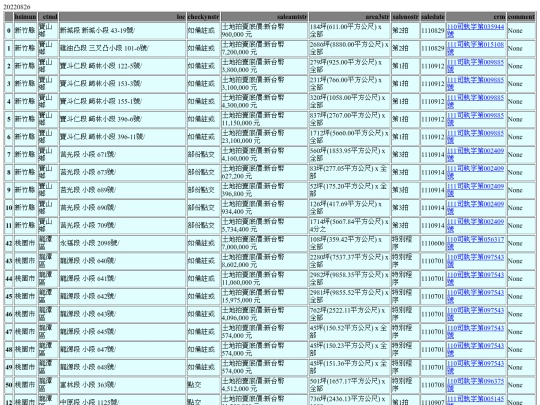Open the crm link in row 45
Viewport: 540px width, 405px height.
pyautogui.click(x=475, y=296)
